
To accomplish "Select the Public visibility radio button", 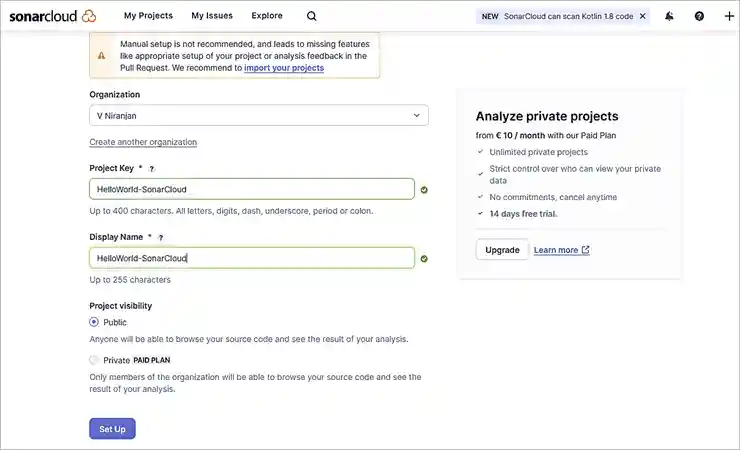I will [x=94, y=322].
